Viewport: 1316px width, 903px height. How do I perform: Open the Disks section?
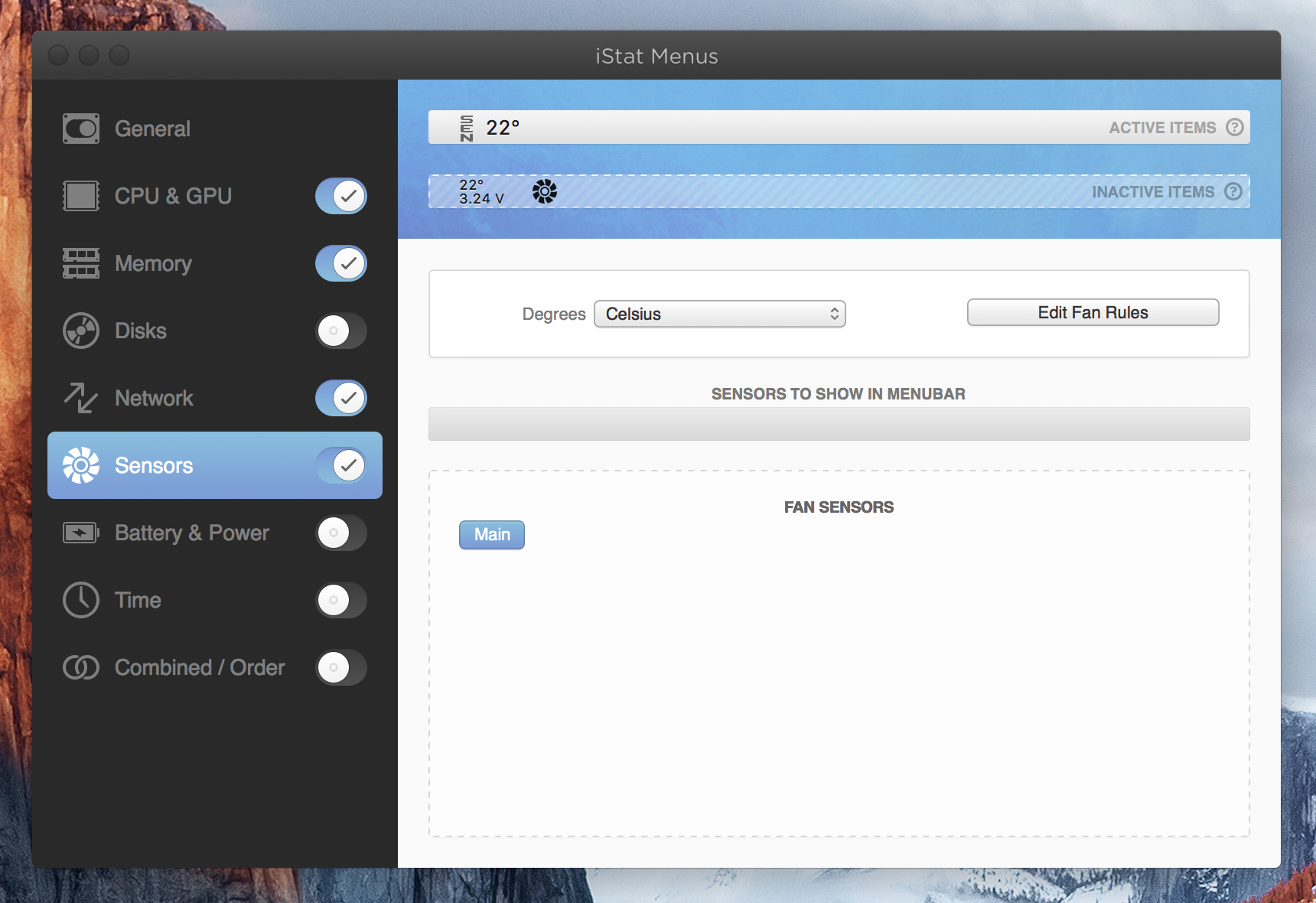pyautogui.click(x=141, y=331)
